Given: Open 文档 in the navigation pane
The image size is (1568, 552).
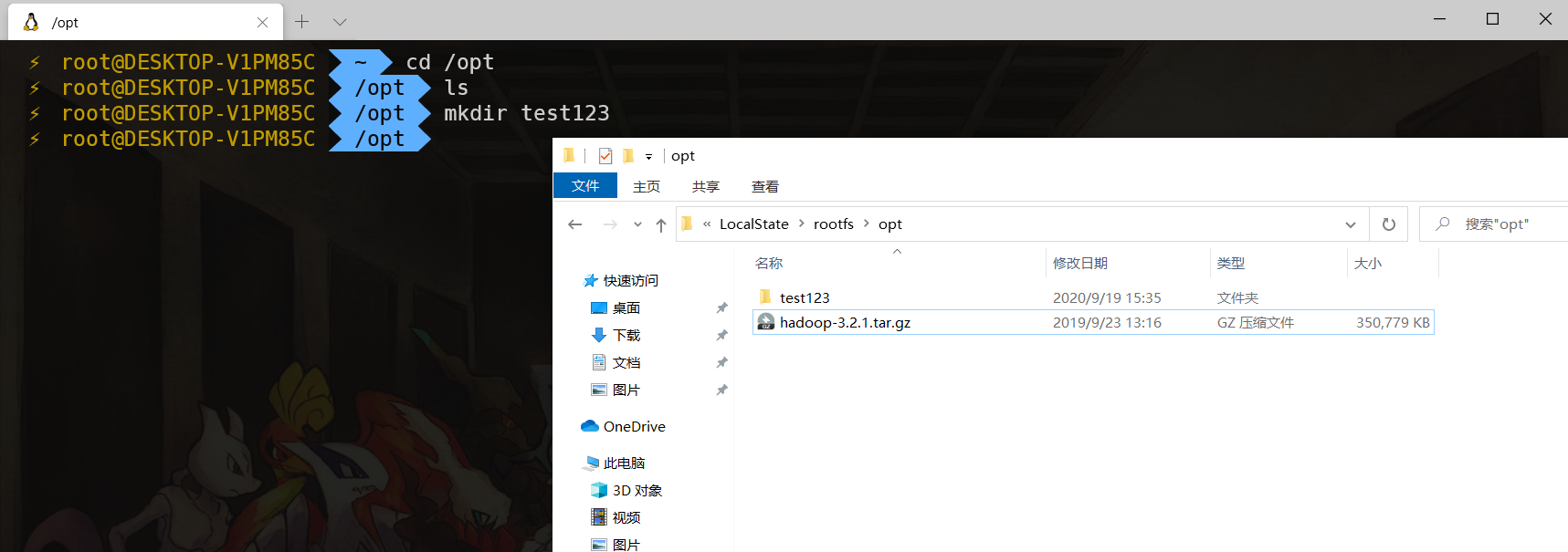Looking at the screenshot, I should (626, 362).
